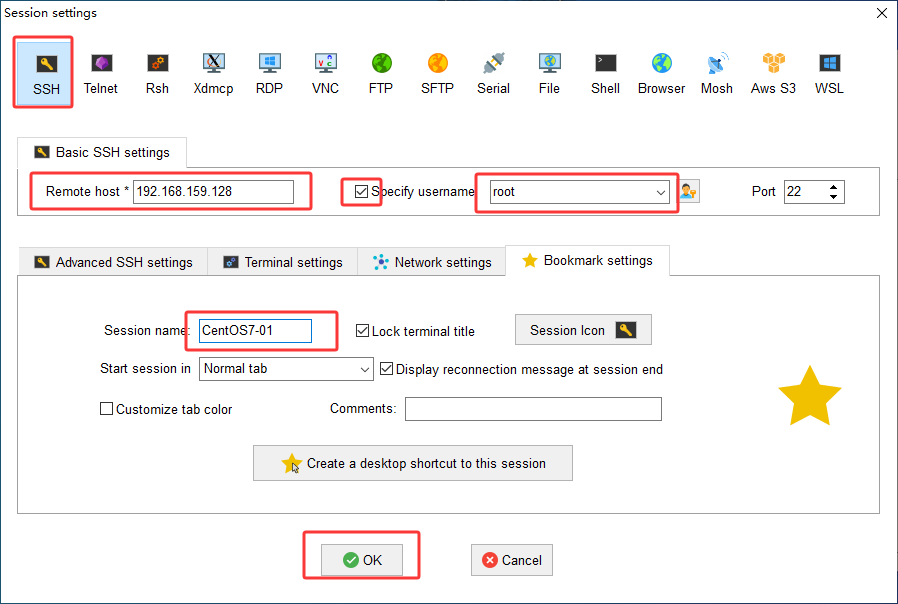
Task: Open Start session in Normal tab dropdown
Action: (286, 369)
